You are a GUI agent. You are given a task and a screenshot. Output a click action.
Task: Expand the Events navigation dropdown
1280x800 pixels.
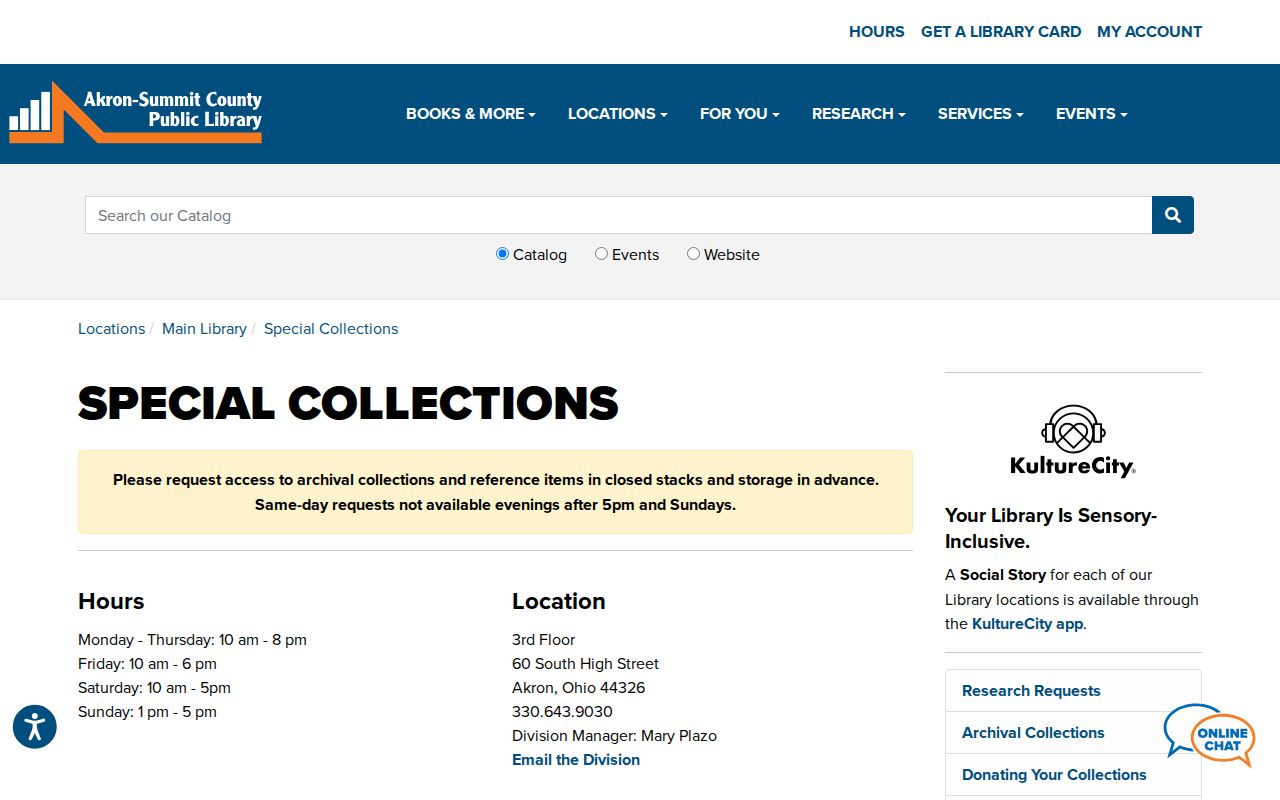tap(1092, 114)
